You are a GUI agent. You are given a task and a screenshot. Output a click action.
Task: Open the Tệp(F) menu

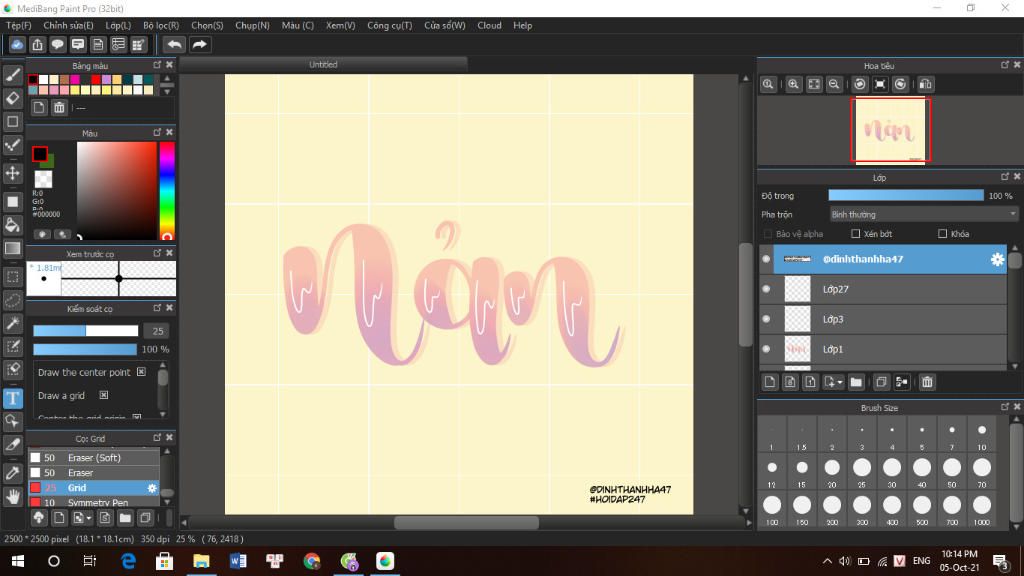18,25
